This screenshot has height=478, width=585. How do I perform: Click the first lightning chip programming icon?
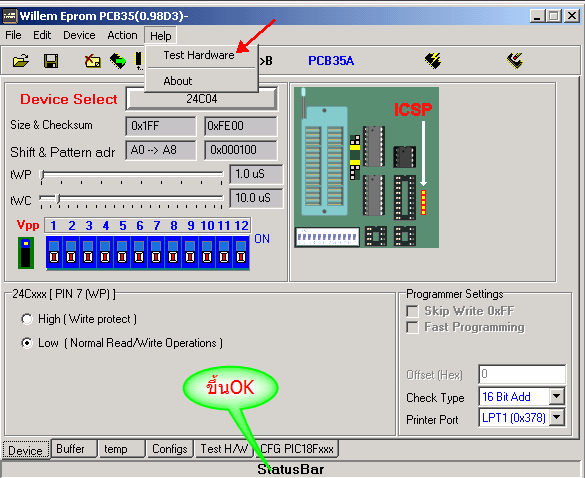[x=433, y=60]
